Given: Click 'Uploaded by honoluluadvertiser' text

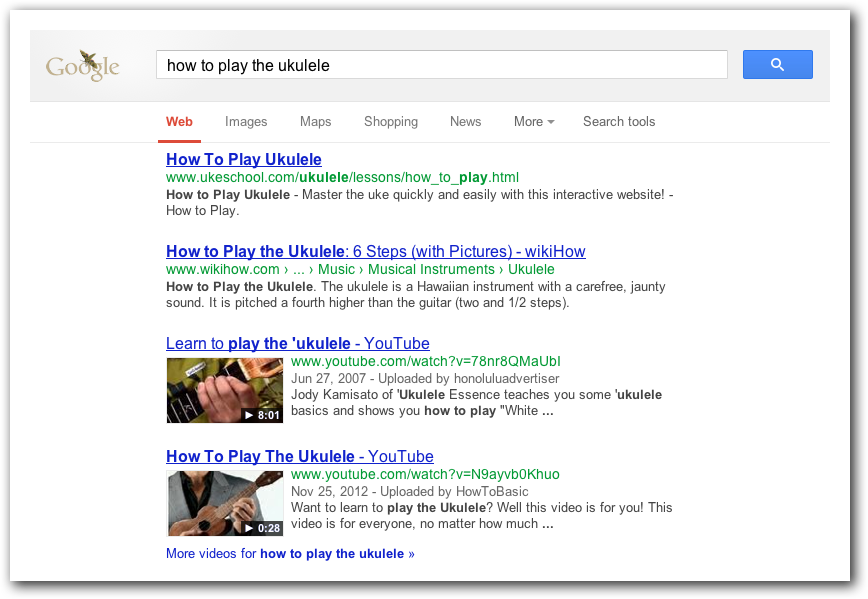Looking at the screenshot, I should [x=468, y=379].
